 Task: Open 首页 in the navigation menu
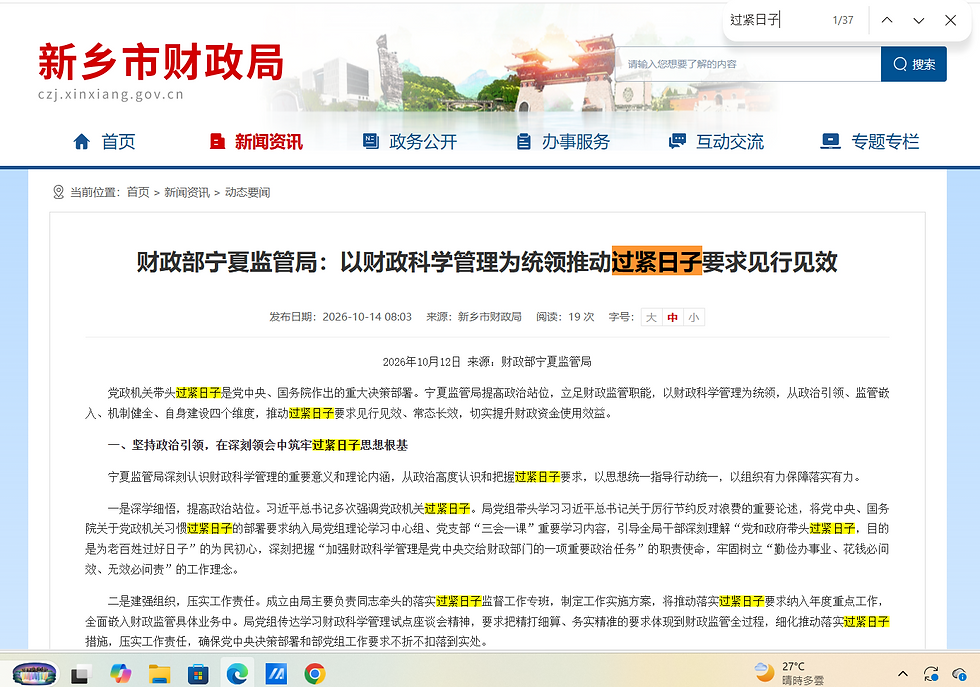(118, 141)
